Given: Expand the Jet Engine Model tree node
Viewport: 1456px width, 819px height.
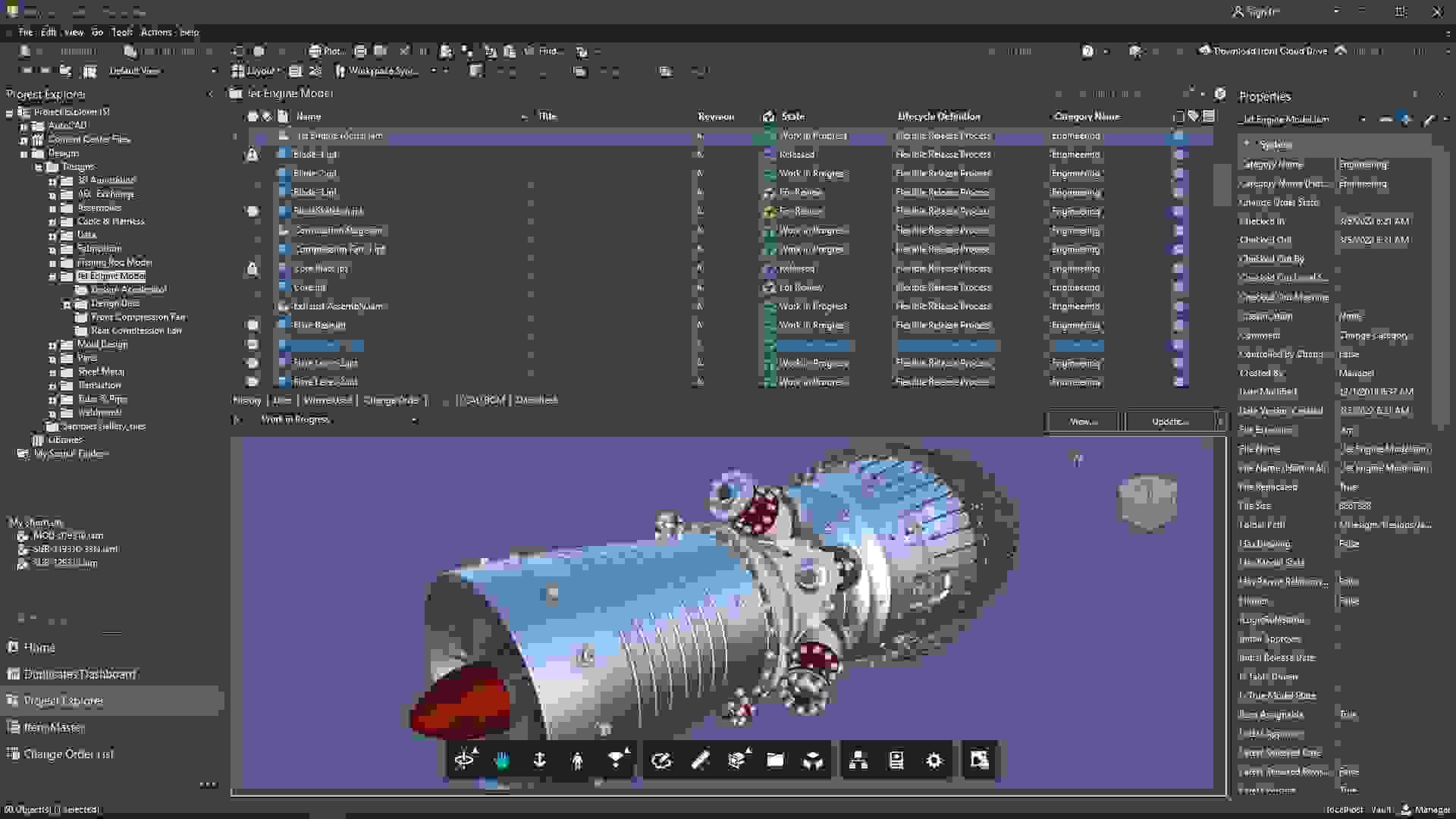Looking at the screenshot, I should (x=53, y=277).
